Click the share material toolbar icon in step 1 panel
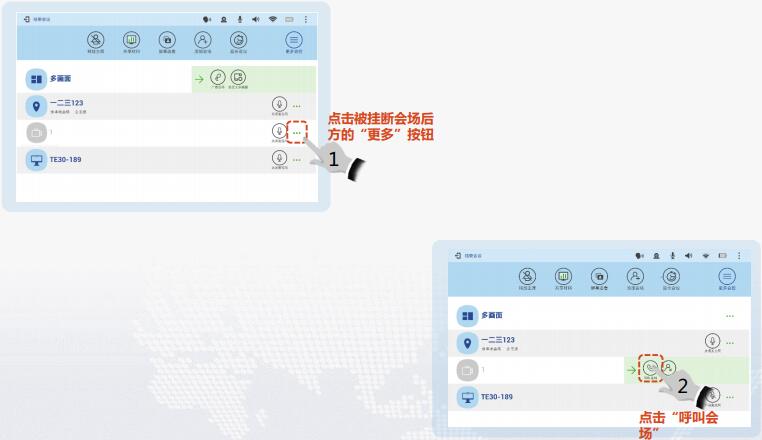This screenshot has height=440, width=762. click(131, 41)
